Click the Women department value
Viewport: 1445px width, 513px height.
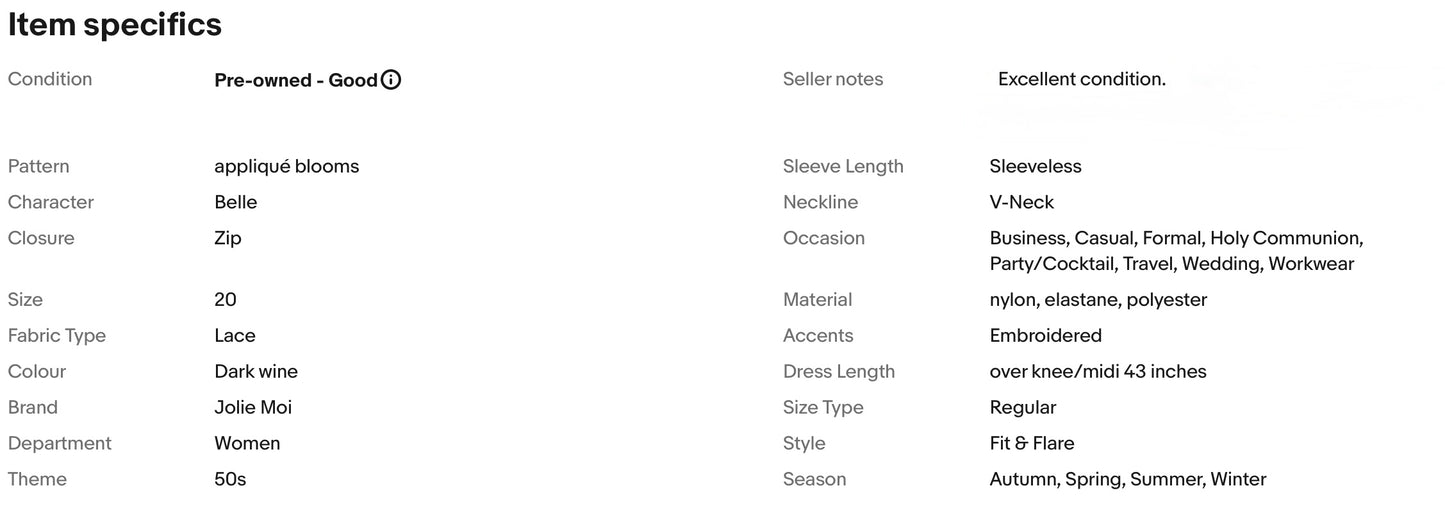tap(247, 443)
